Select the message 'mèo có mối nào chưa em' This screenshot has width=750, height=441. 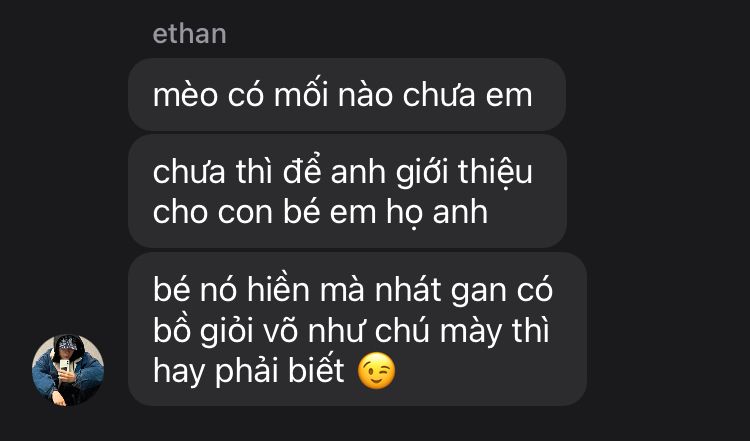pyautogui.click(x=347, y=94)
